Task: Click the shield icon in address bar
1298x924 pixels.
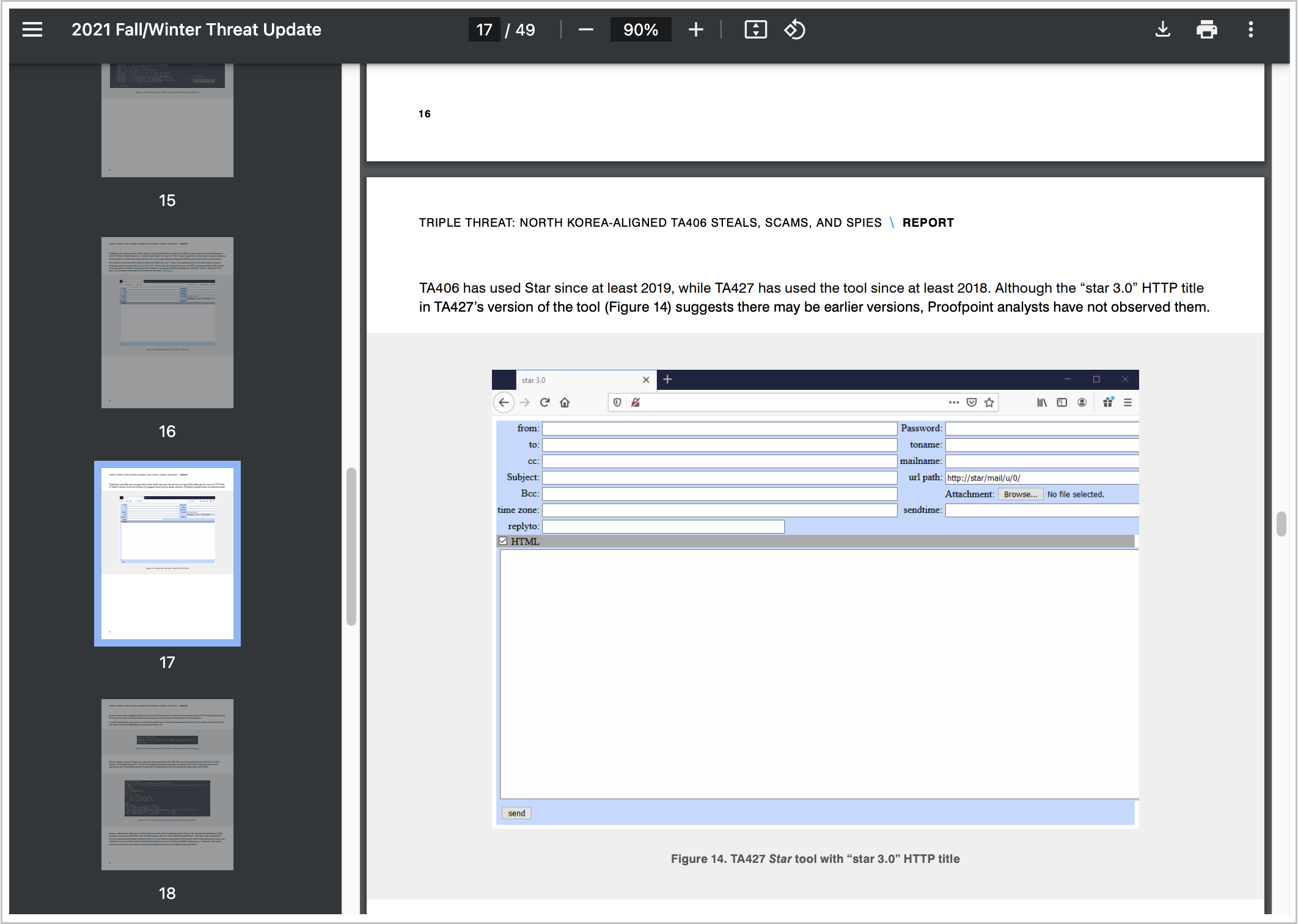Action: point(617,402)
